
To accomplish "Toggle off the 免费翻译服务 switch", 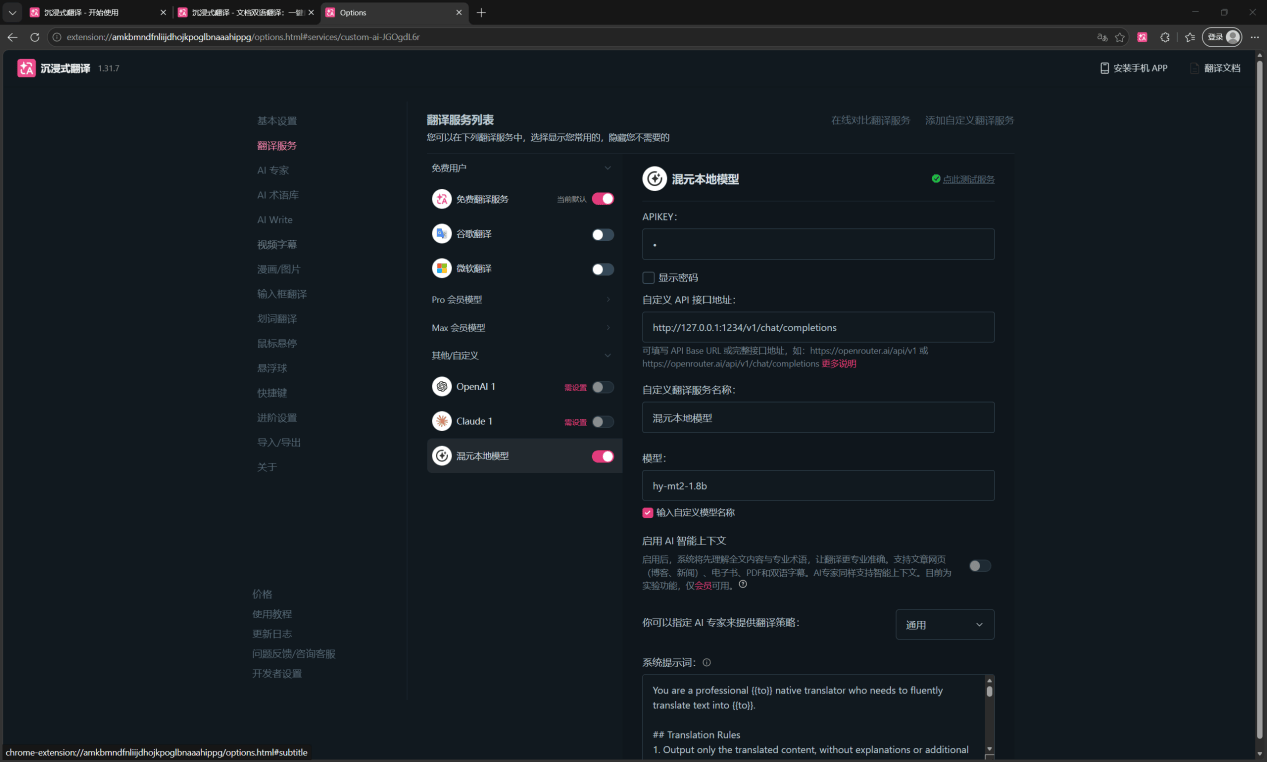I will [603, 199].
